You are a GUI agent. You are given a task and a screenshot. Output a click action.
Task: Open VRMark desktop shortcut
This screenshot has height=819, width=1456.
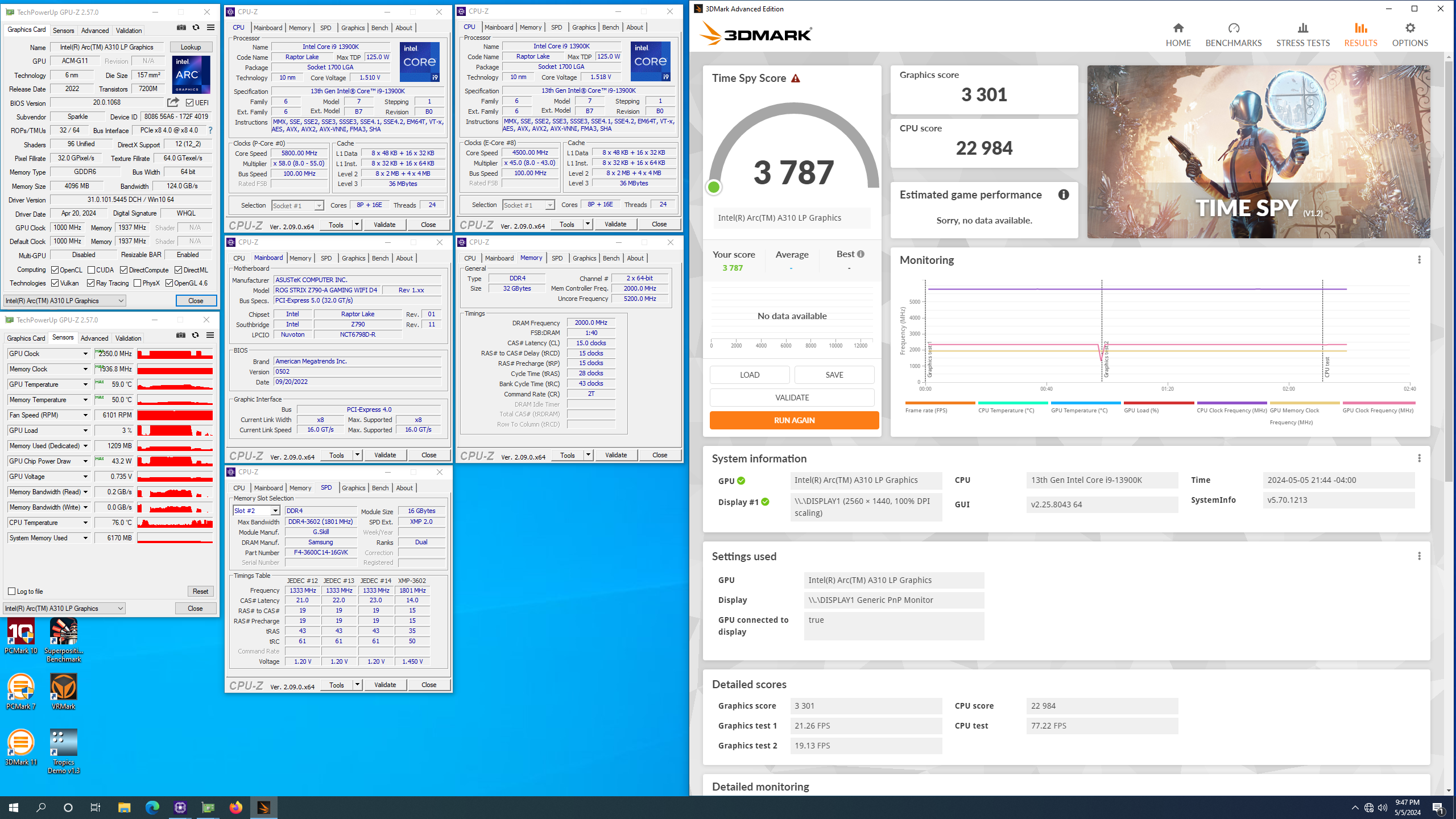coord(64,691)
